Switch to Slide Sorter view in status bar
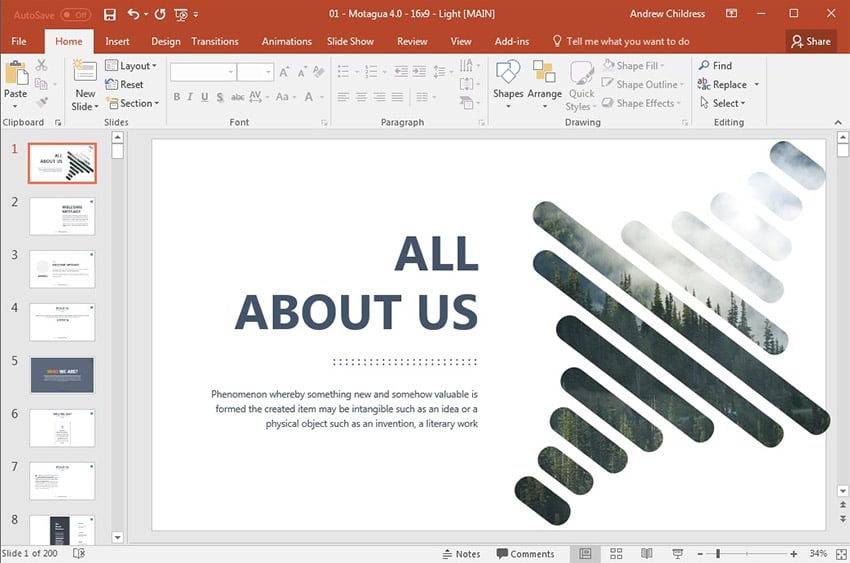850x563 pixels. coord(616,553)
